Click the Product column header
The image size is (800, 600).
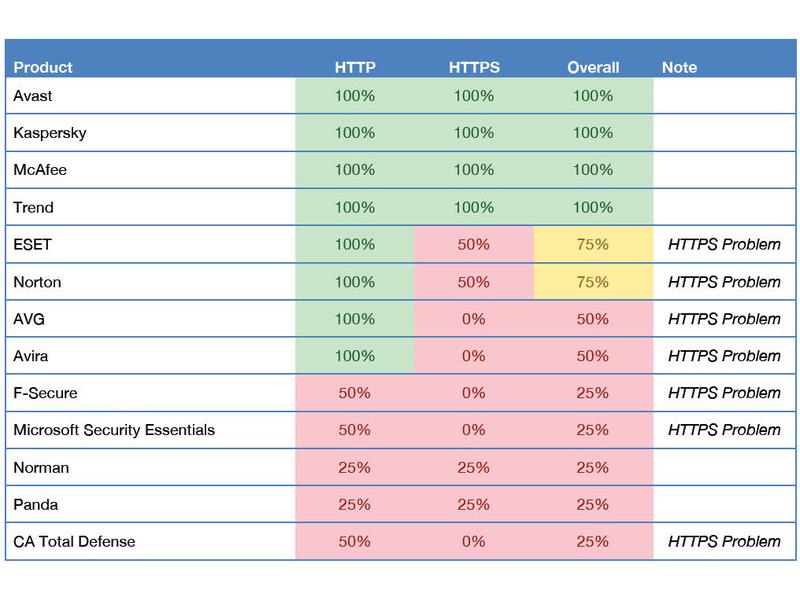[43, 67]
